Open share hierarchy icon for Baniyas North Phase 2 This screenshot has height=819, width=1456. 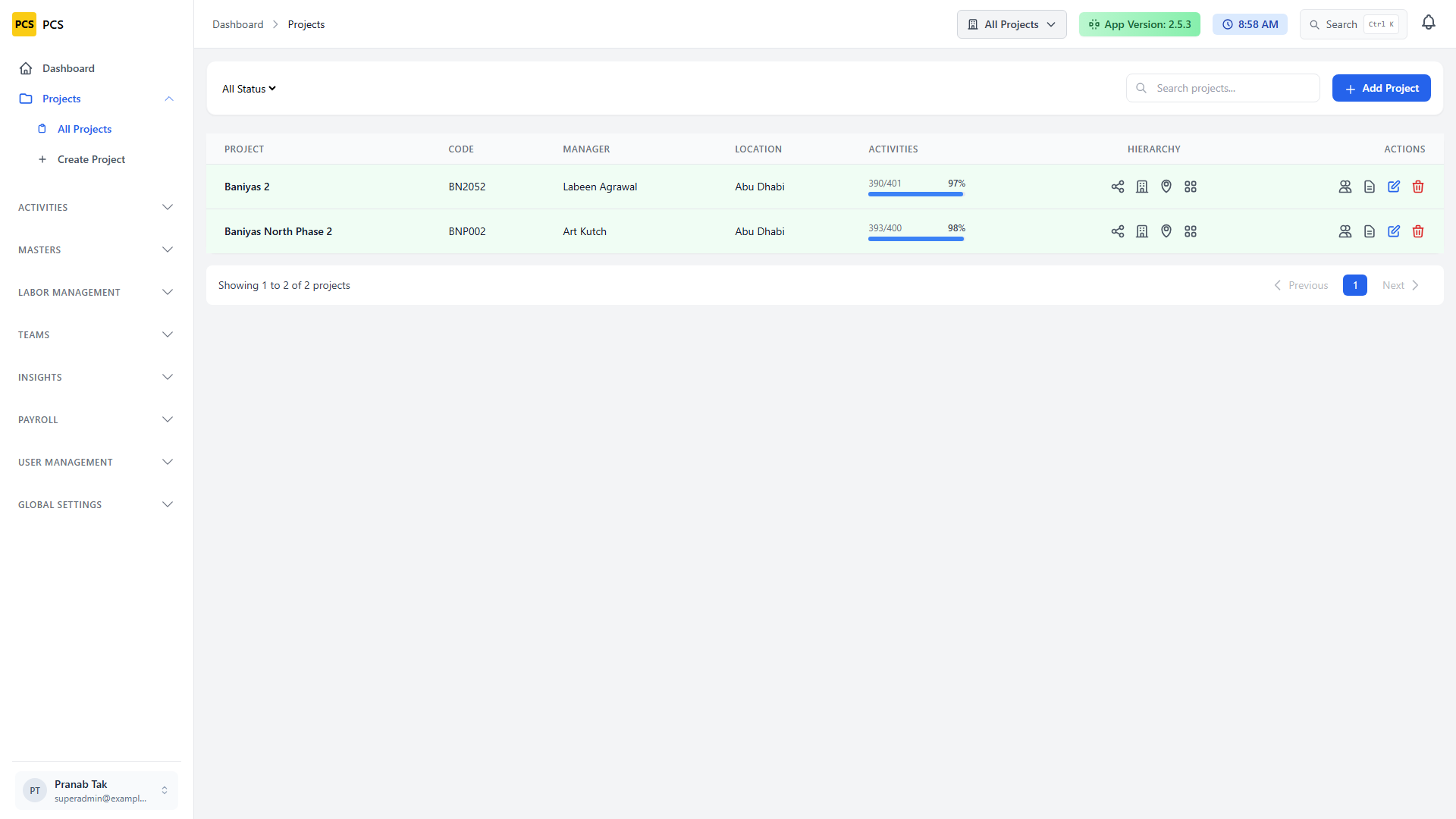pos(1118,231)
